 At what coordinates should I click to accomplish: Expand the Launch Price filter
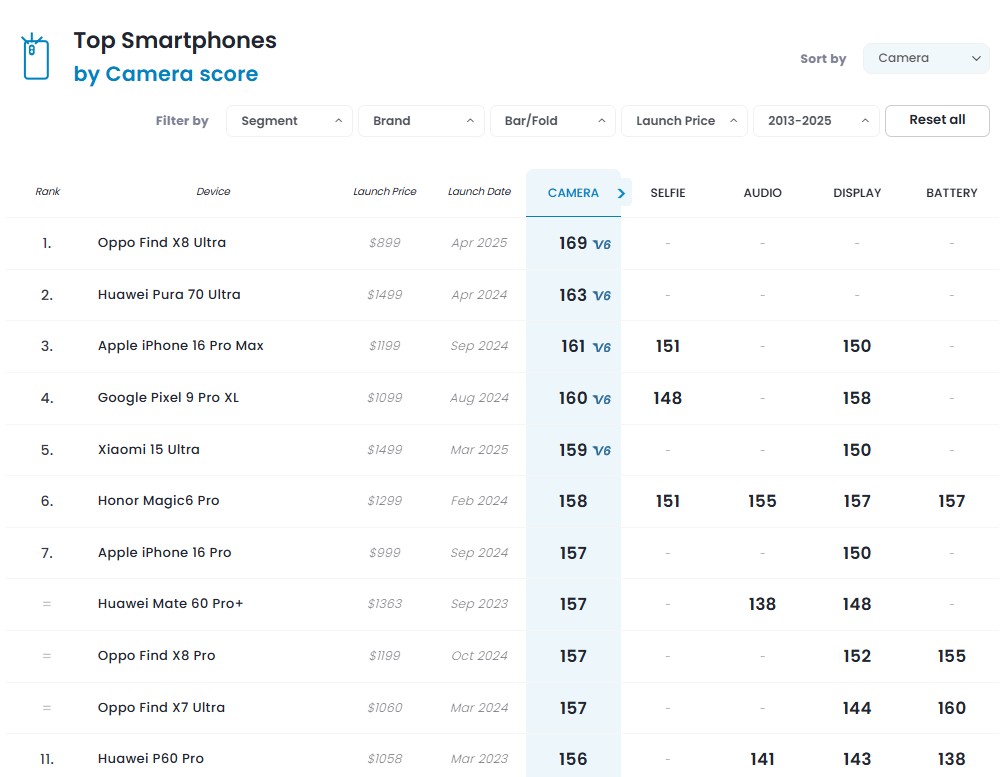point(684,121)
